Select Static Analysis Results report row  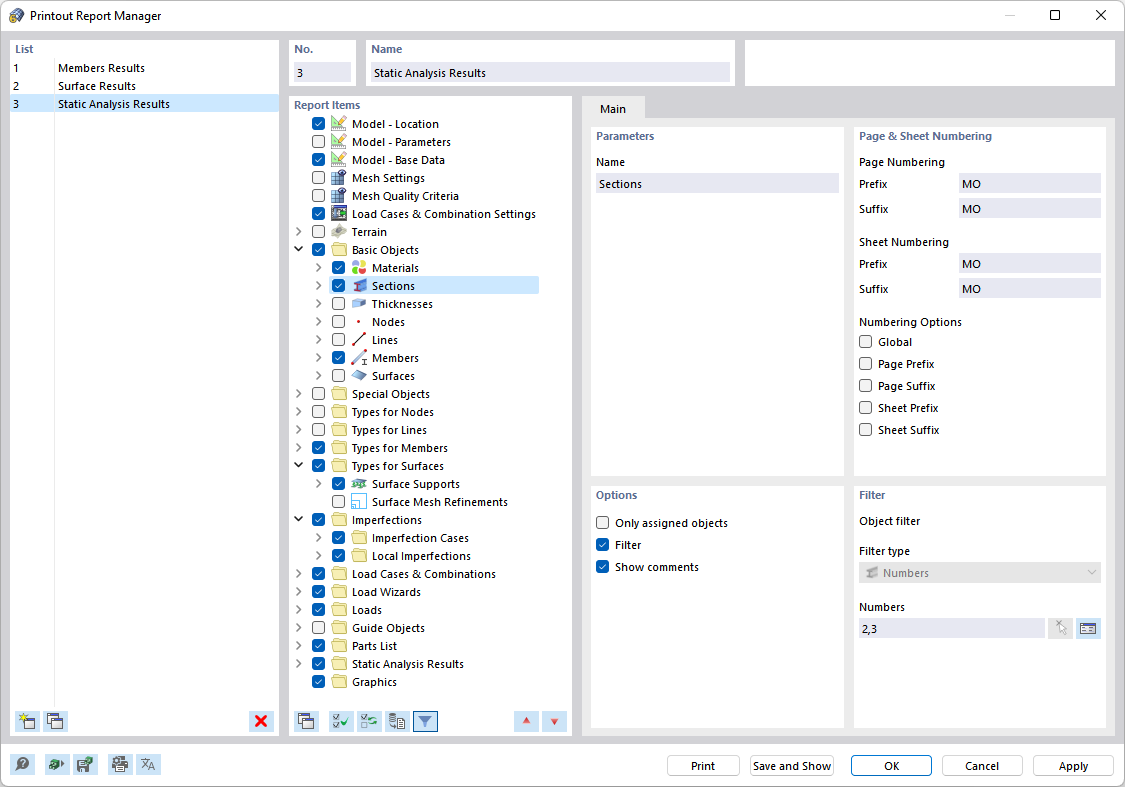tap(144, 103)
